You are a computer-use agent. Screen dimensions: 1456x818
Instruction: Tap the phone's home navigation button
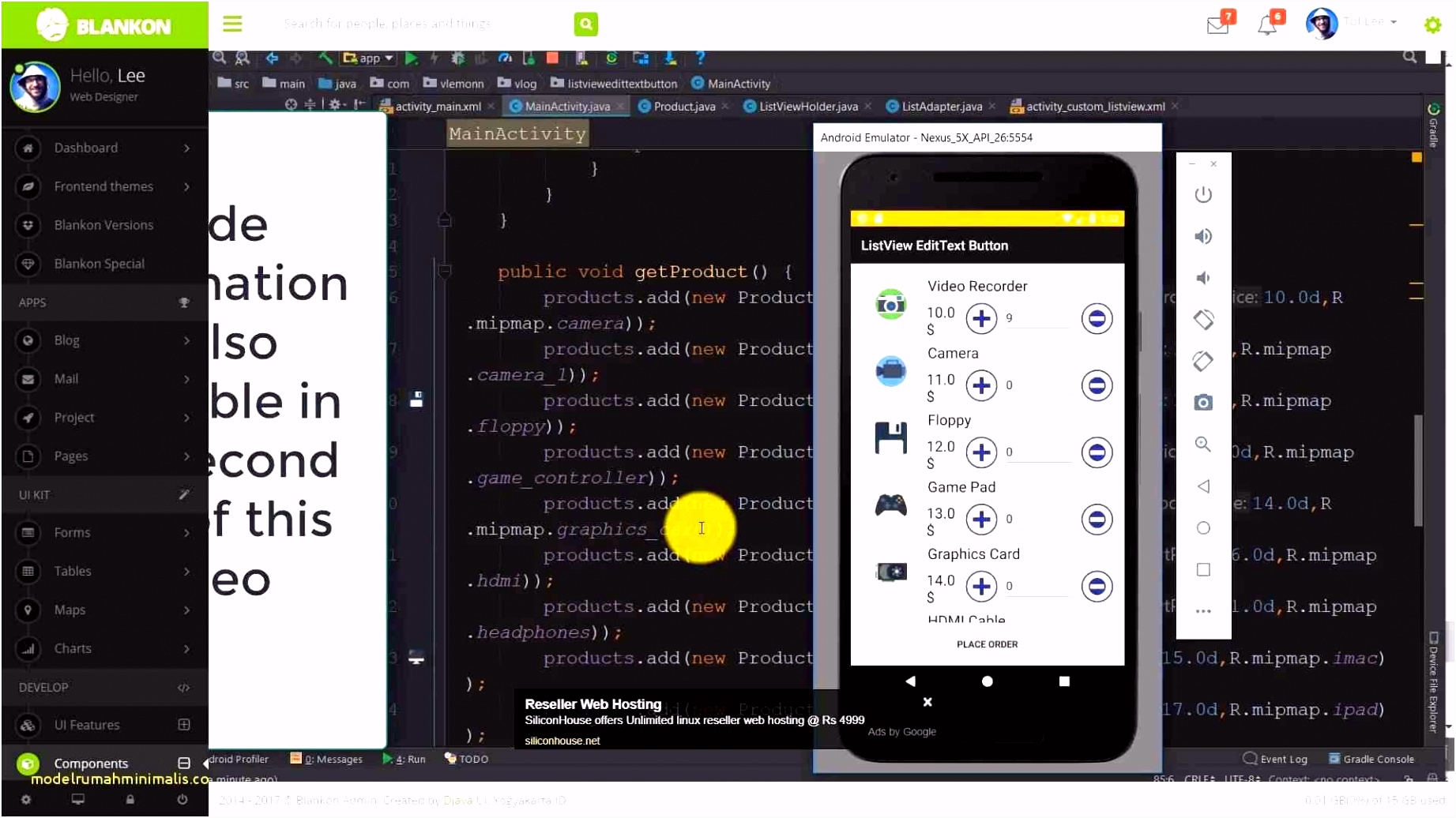(987, 681)
